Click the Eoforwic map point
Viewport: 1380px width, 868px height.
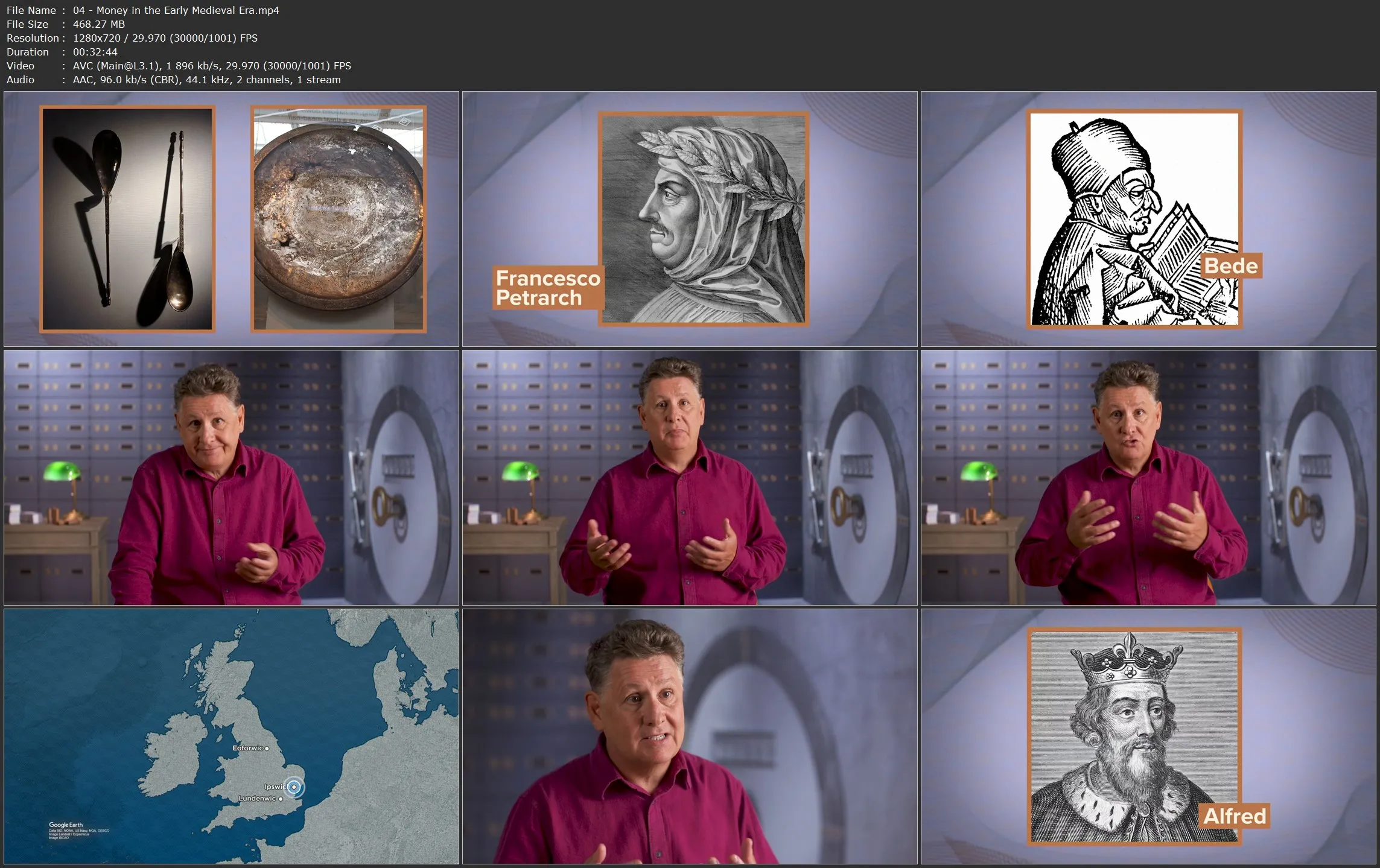267,748
